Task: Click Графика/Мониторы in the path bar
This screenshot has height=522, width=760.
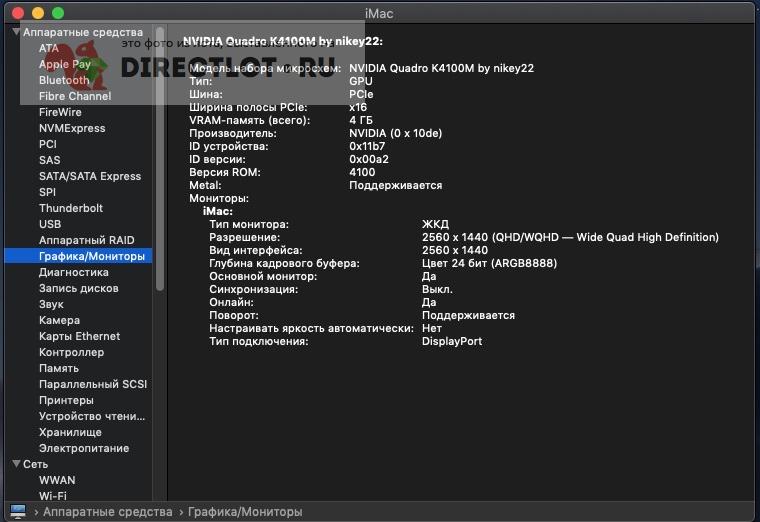Action: [x=245, y=511]
